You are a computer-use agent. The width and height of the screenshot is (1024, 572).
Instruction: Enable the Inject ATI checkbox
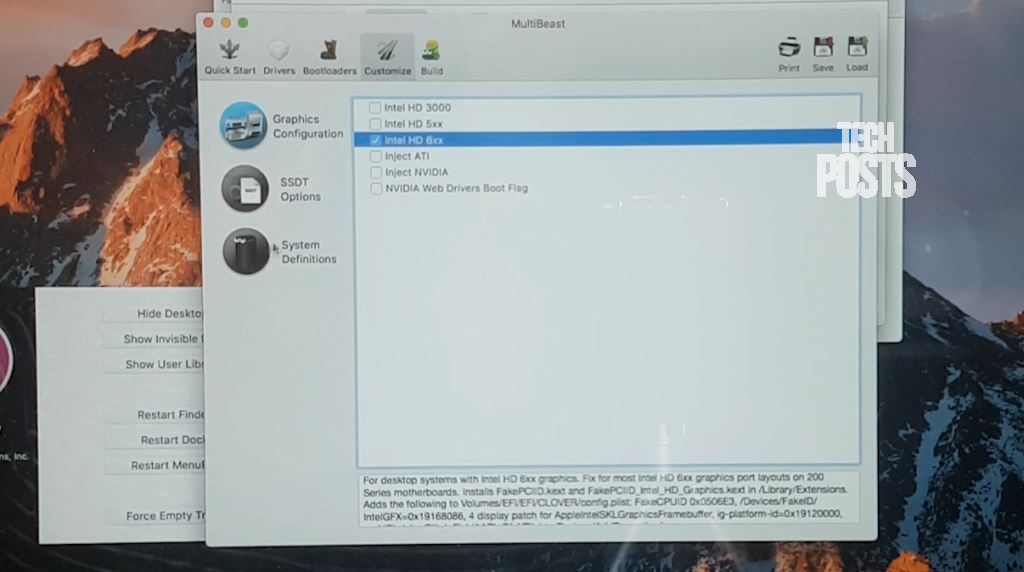coord(376,156)
